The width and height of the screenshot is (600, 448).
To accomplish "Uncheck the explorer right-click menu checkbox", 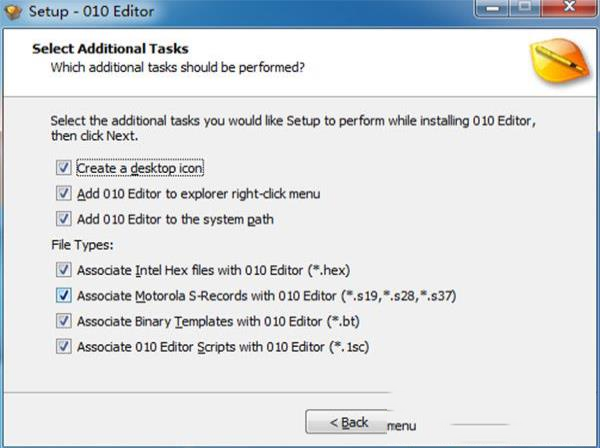I will (x=64, y=193).
